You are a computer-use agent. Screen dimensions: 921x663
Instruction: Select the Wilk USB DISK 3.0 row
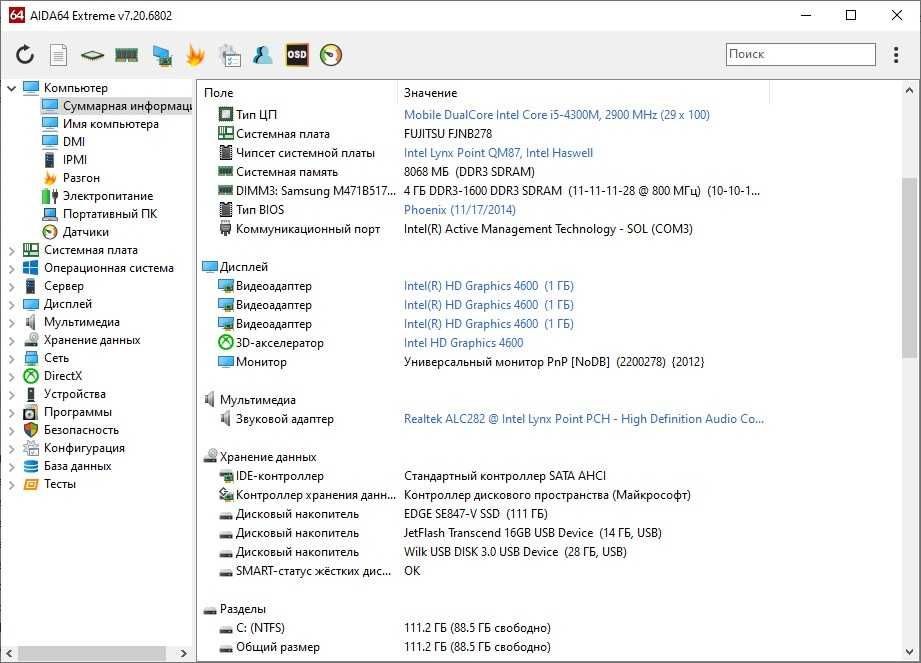(483, 552)
